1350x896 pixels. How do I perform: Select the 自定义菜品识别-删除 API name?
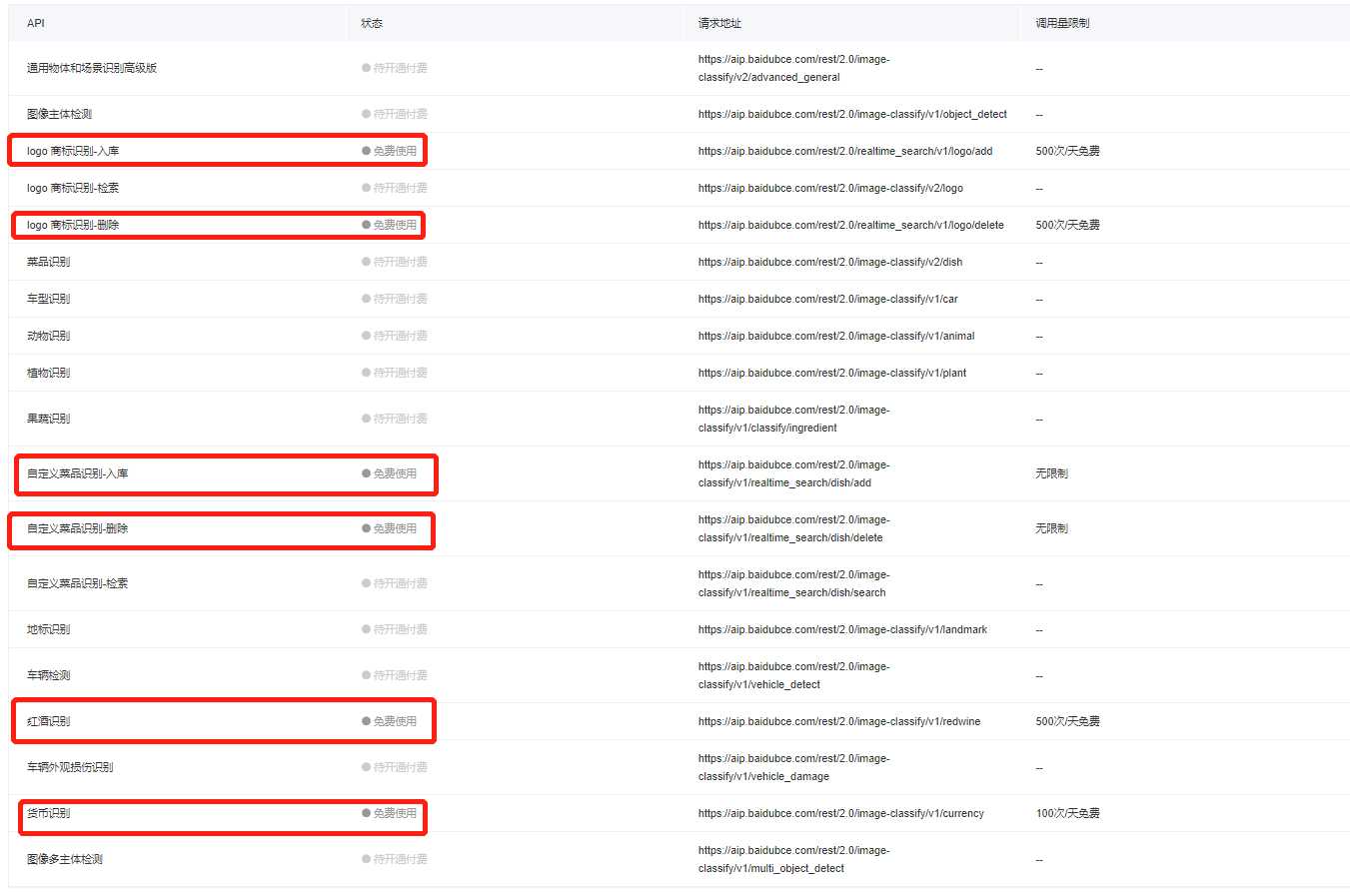coord(77,528)
